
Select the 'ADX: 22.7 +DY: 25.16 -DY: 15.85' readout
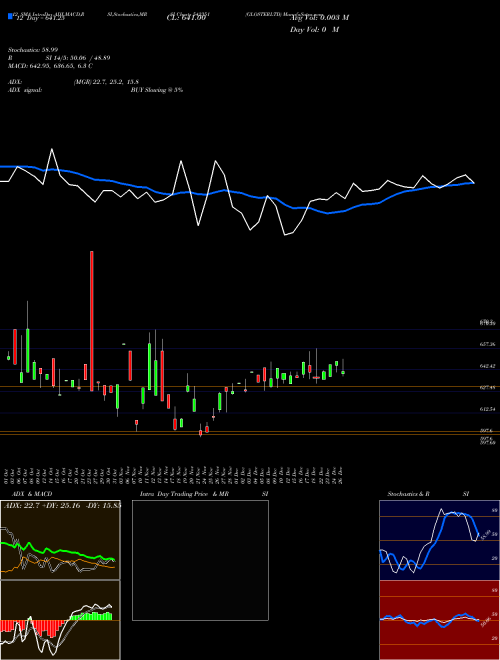pyautogui.click(x=62, y=505)
